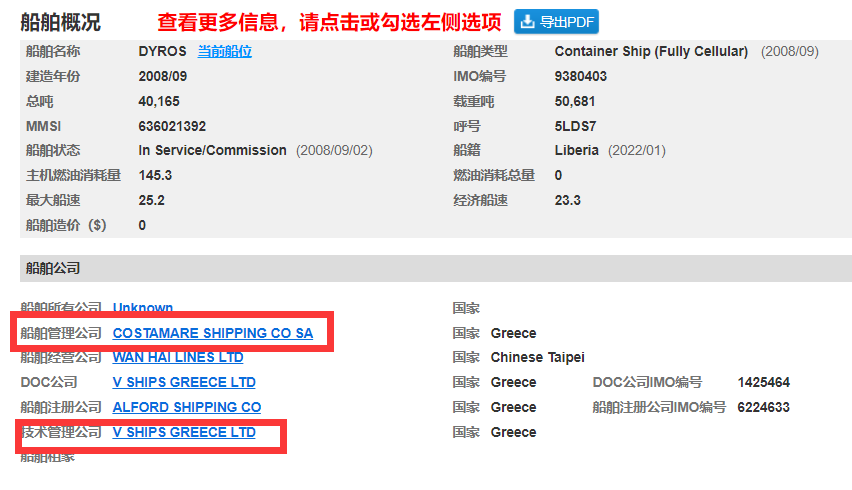Screen dimensions: 852x490
Task: Click the DOC company IMO number 1425464
Action: pos(763,382)
